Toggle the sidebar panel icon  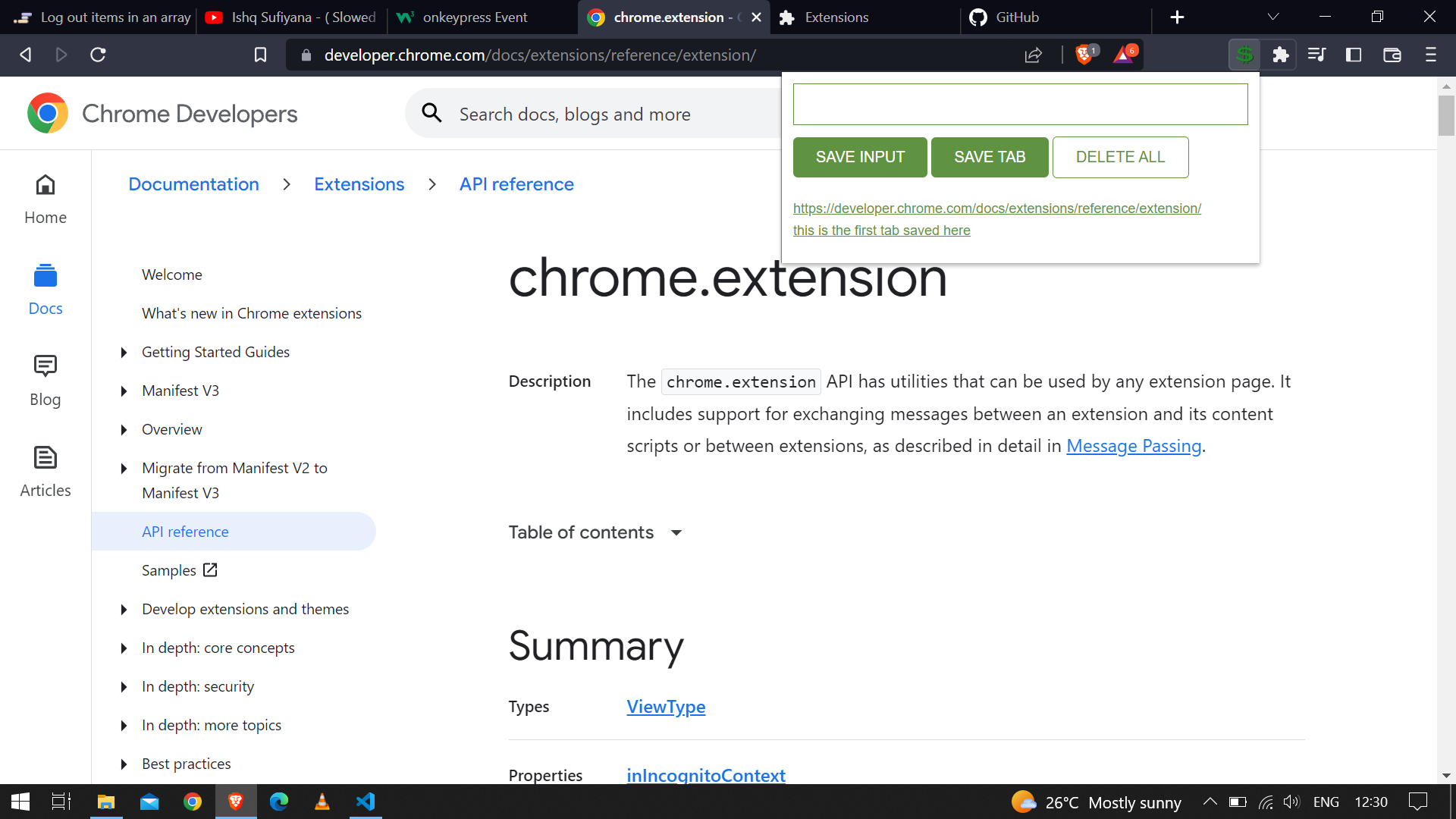click(1354, 55)
